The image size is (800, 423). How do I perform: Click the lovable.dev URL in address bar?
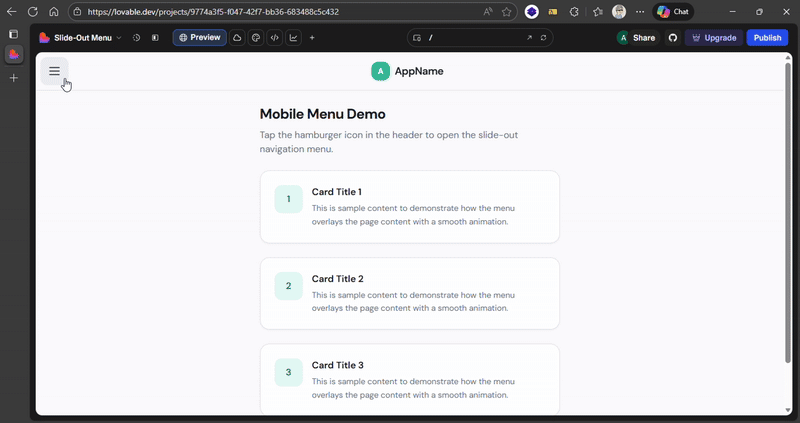[213, 12]
